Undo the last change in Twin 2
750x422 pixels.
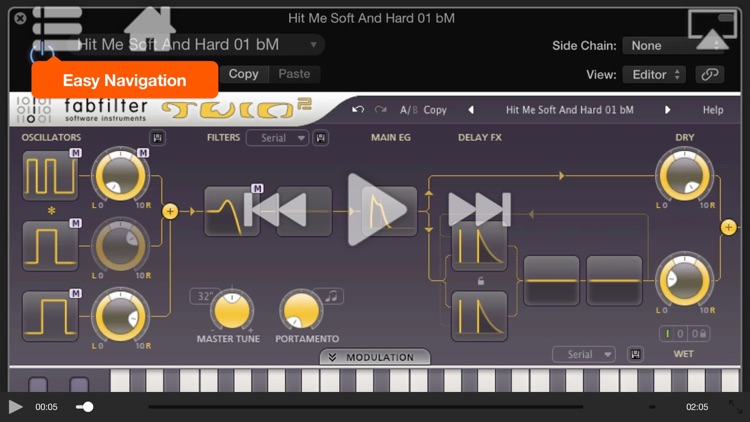coord(358,110)
